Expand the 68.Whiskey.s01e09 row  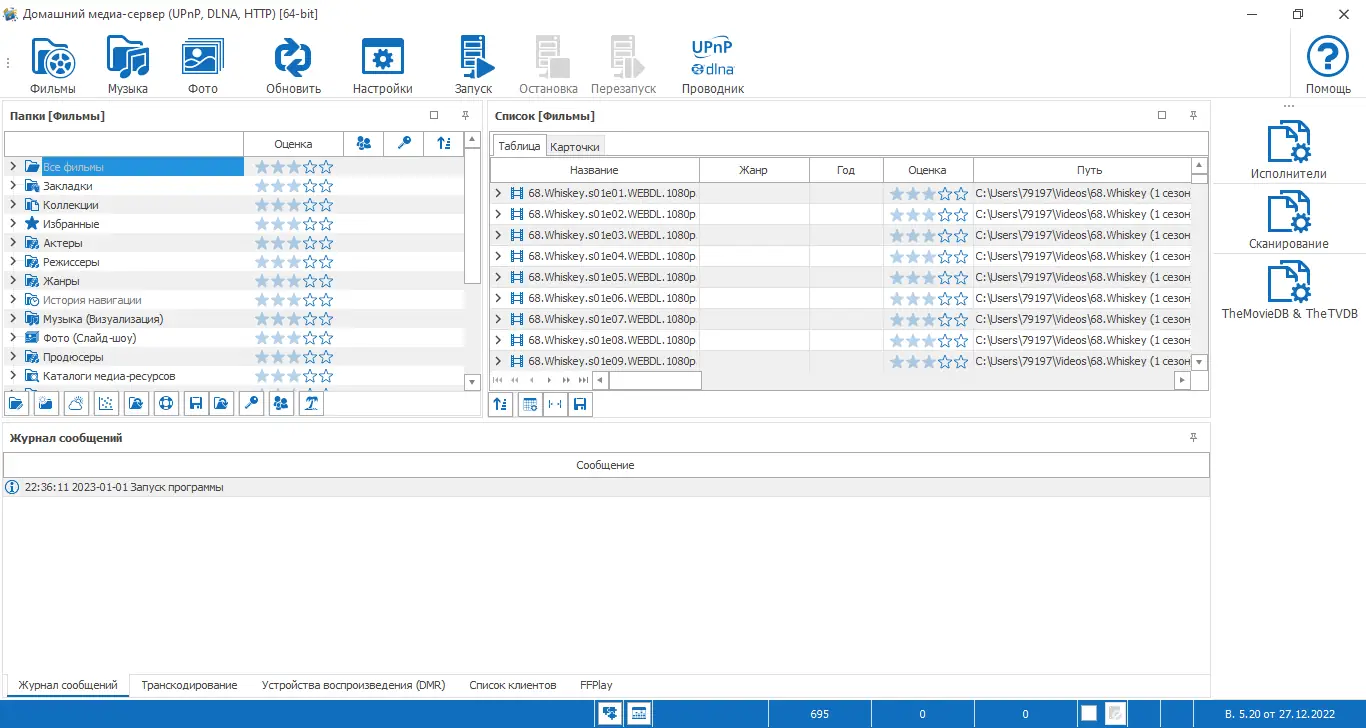tap(499, 361)
